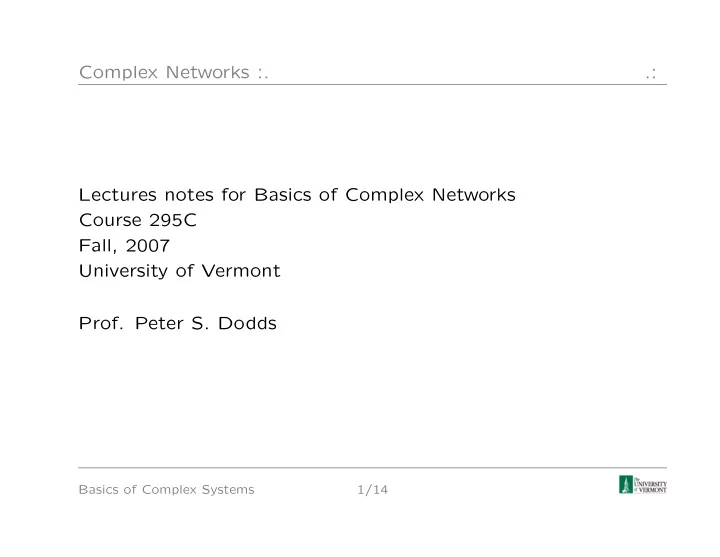The height and width of the screenshot is (557, 720).
Task: Click the 'Course 295C' line
Action: 138,220
